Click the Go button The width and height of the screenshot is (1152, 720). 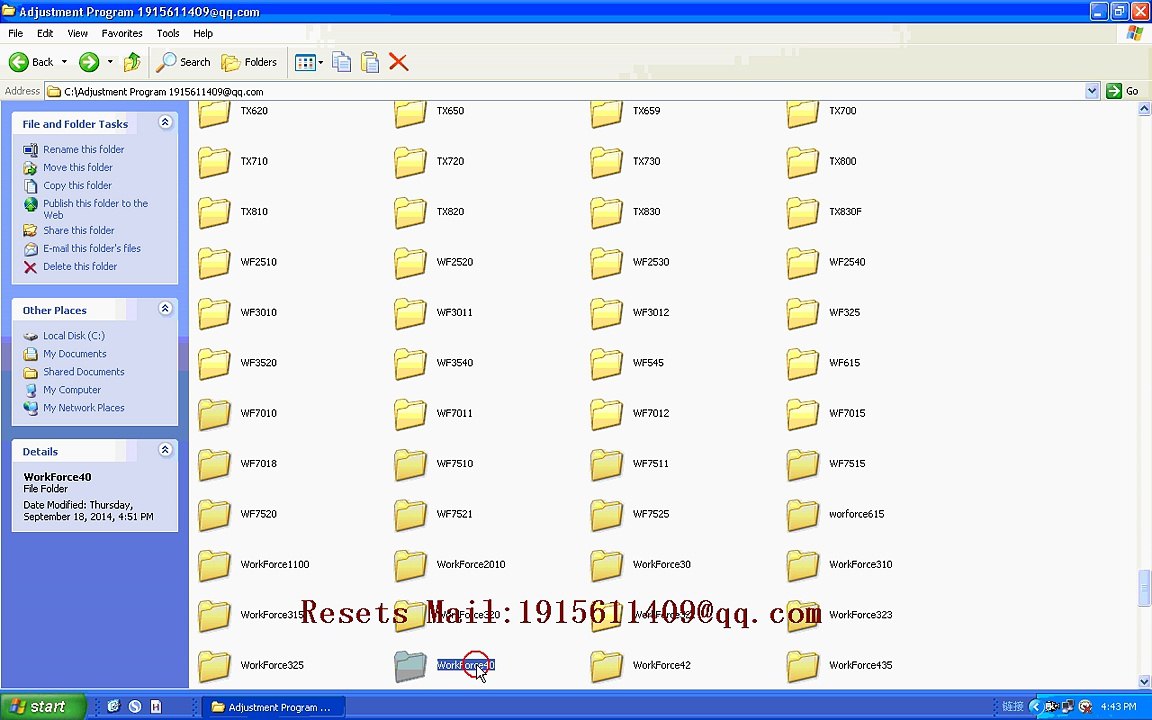point(1123,91)
